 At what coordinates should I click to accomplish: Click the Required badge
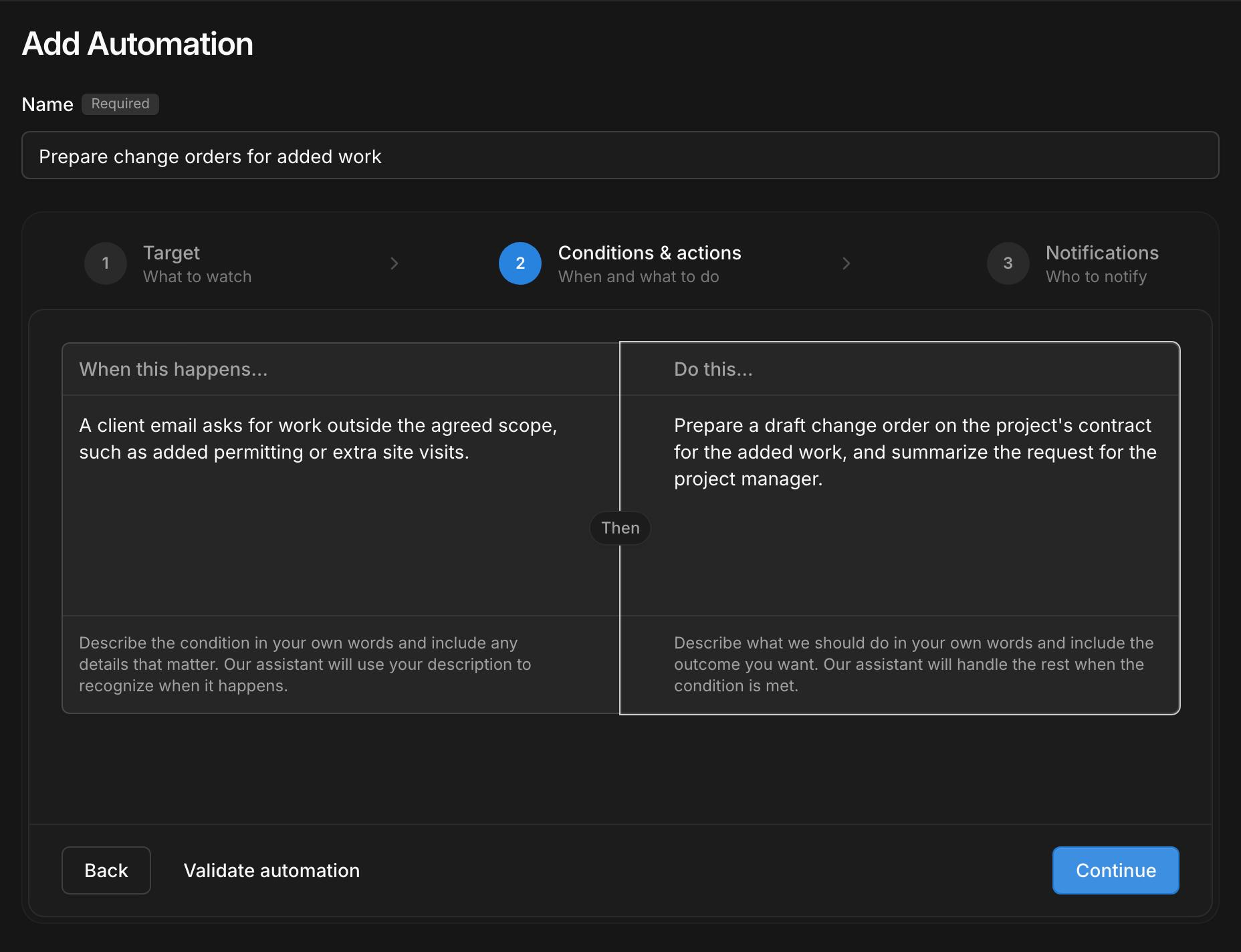(x=120, y=104)
